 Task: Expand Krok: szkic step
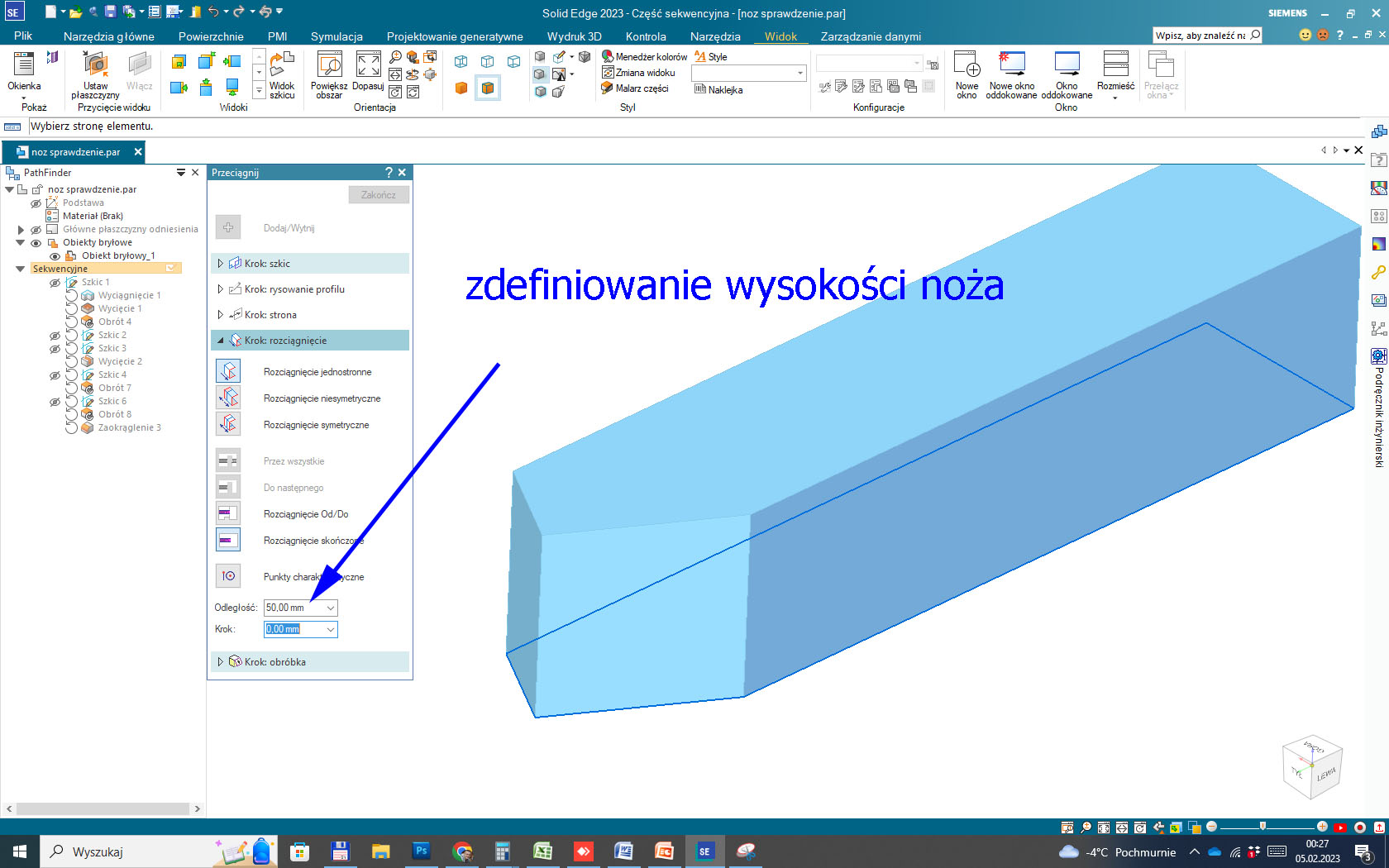click(x=221, y=264)
